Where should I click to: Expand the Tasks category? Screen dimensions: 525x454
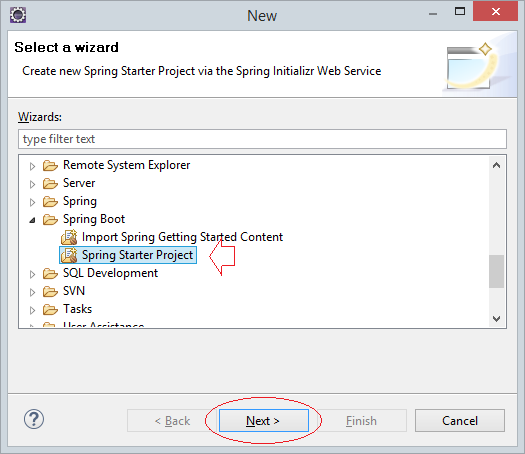(32, 310)
